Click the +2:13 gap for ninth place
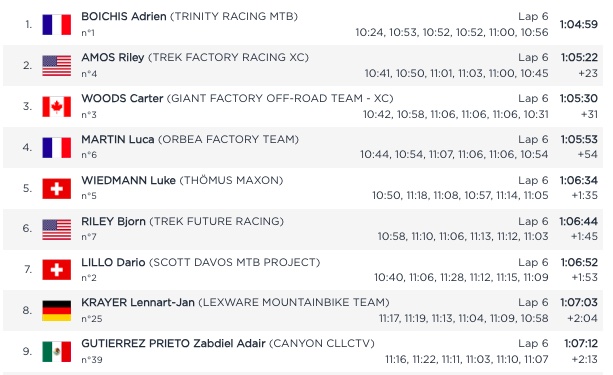The image size is (613, 375). click(x=584, y=359)
